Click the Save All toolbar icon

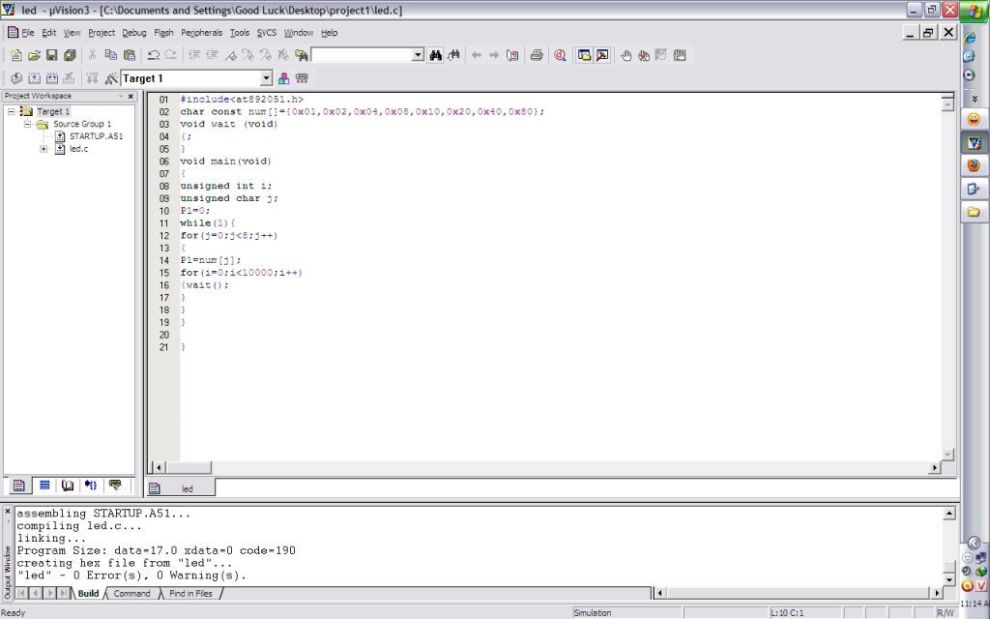point(69,56)
